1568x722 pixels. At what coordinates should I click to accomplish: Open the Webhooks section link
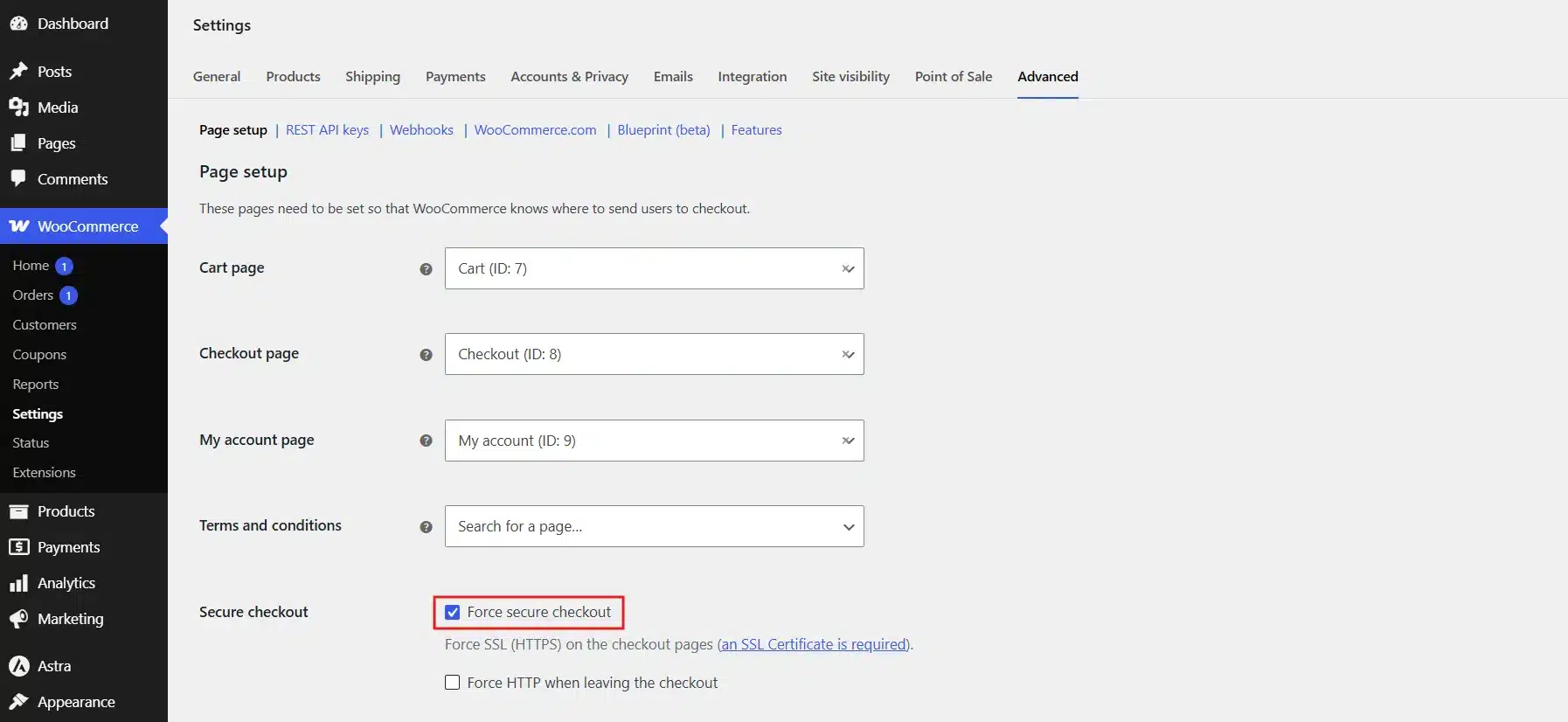point(421,130)
